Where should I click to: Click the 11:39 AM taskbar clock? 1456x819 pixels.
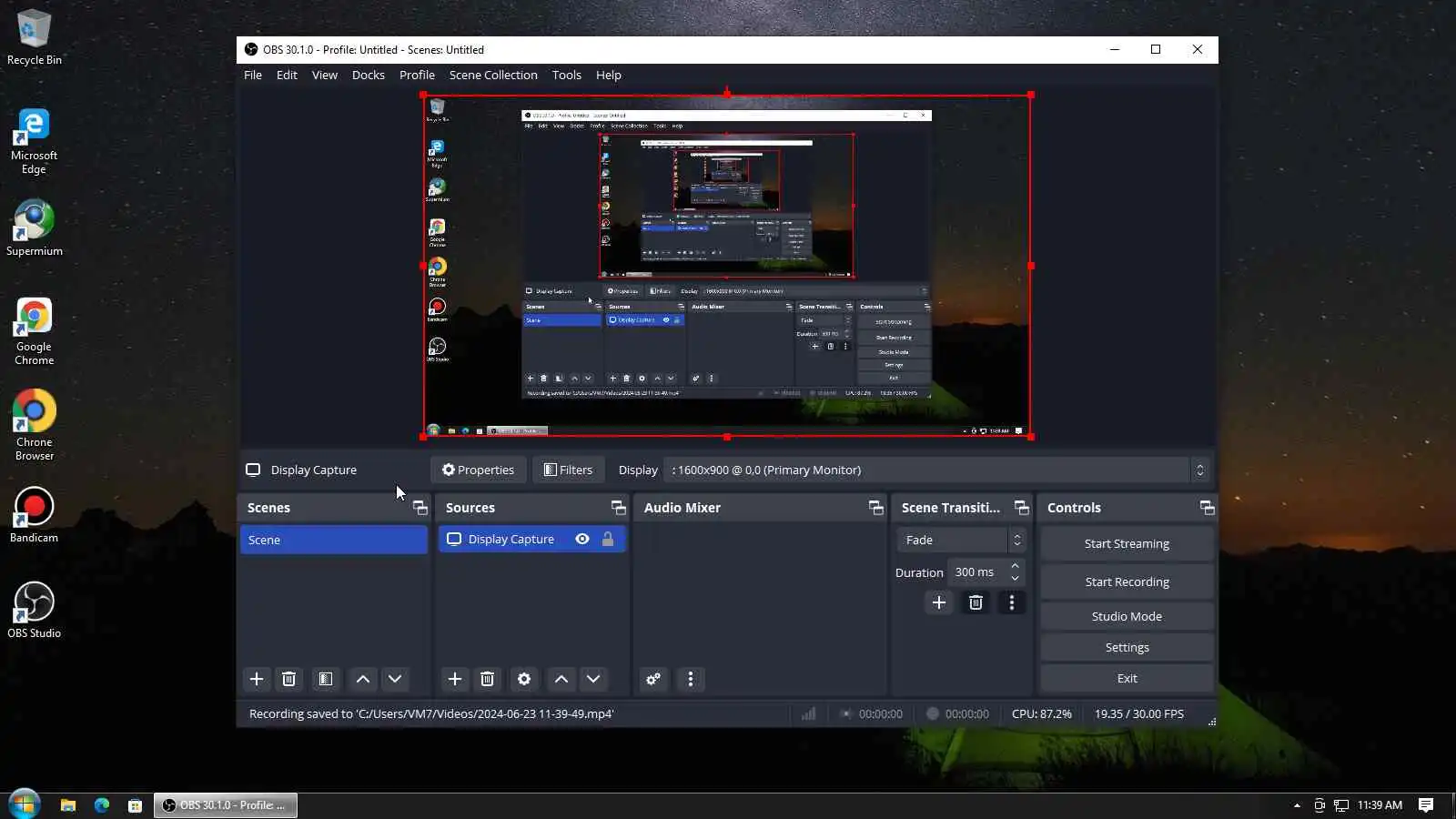1380,805
